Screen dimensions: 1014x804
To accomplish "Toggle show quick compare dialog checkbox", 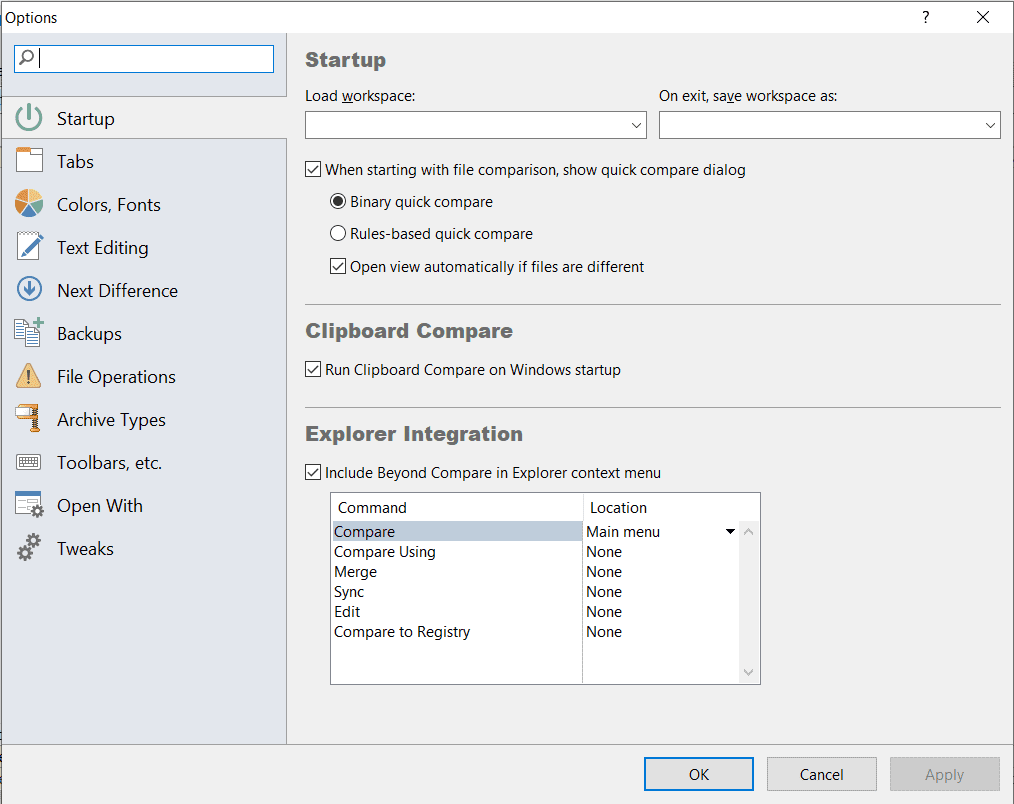I will click(x=313, y=169).
